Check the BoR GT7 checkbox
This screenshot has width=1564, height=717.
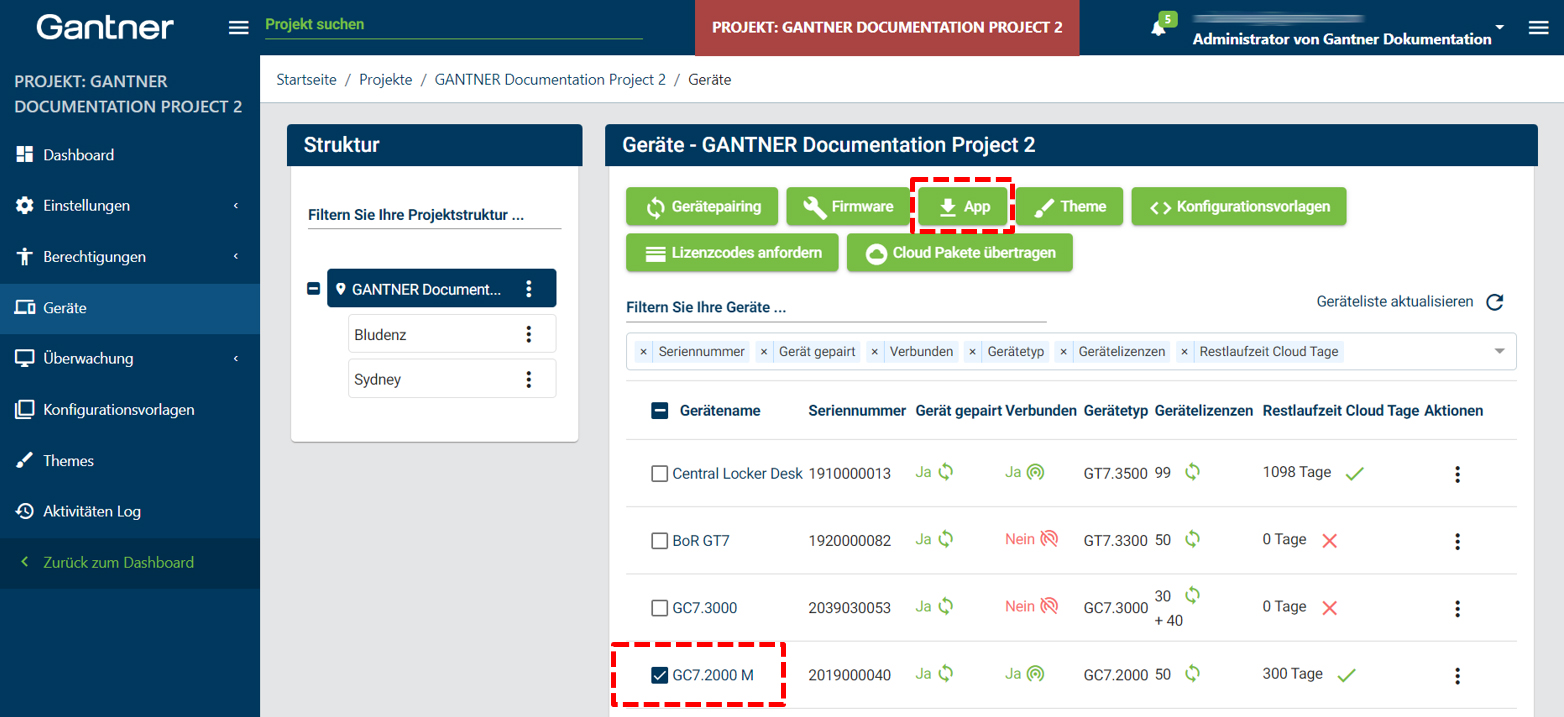(x=659, y=541)
